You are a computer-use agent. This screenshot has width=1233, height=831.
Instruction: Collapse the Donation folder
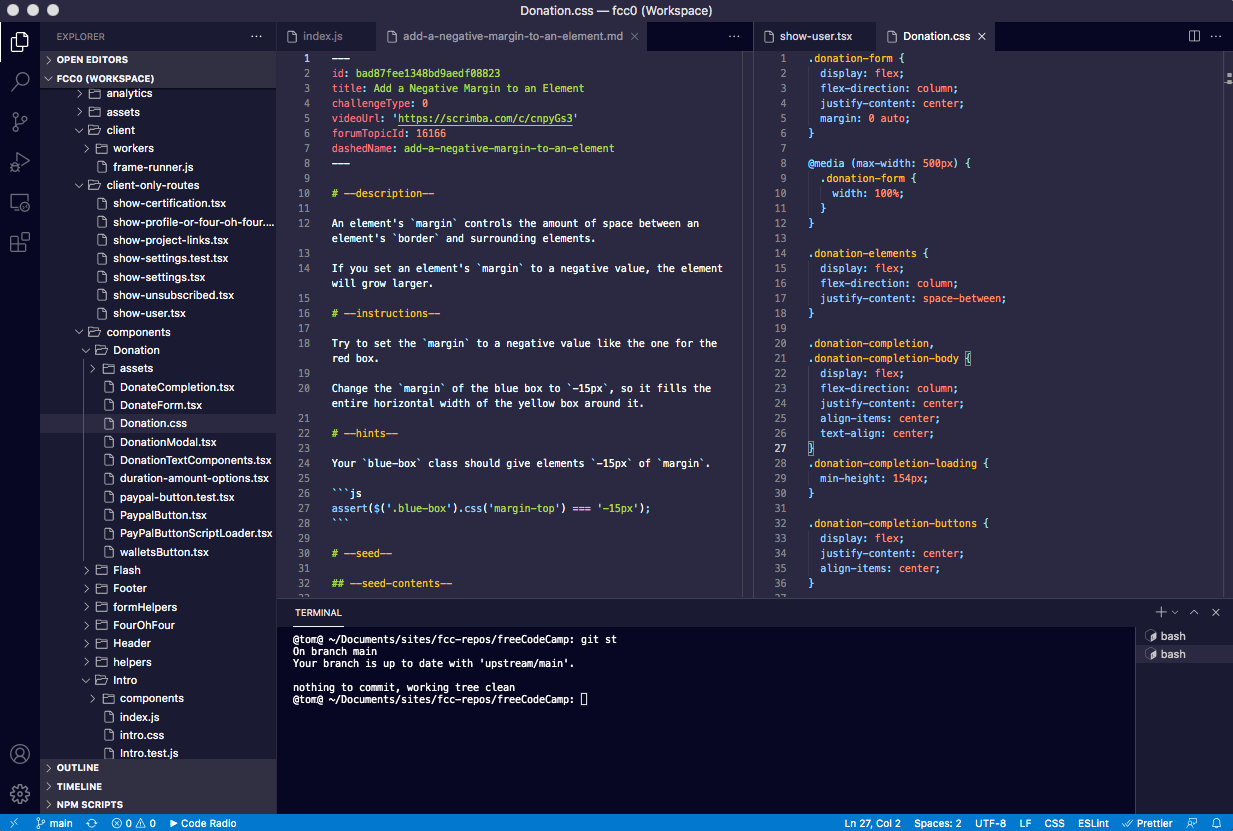[x=136, y=350]
